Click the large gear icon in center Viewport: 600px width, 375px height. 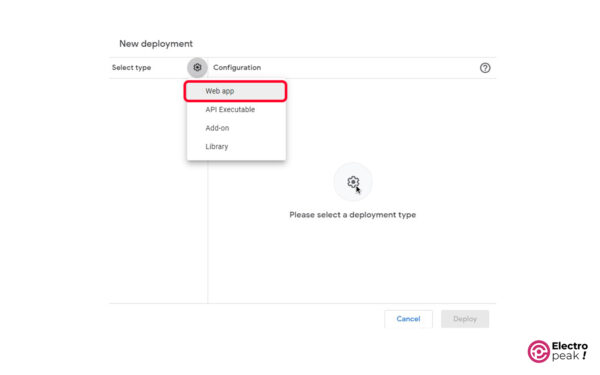(x=353, y=182)
